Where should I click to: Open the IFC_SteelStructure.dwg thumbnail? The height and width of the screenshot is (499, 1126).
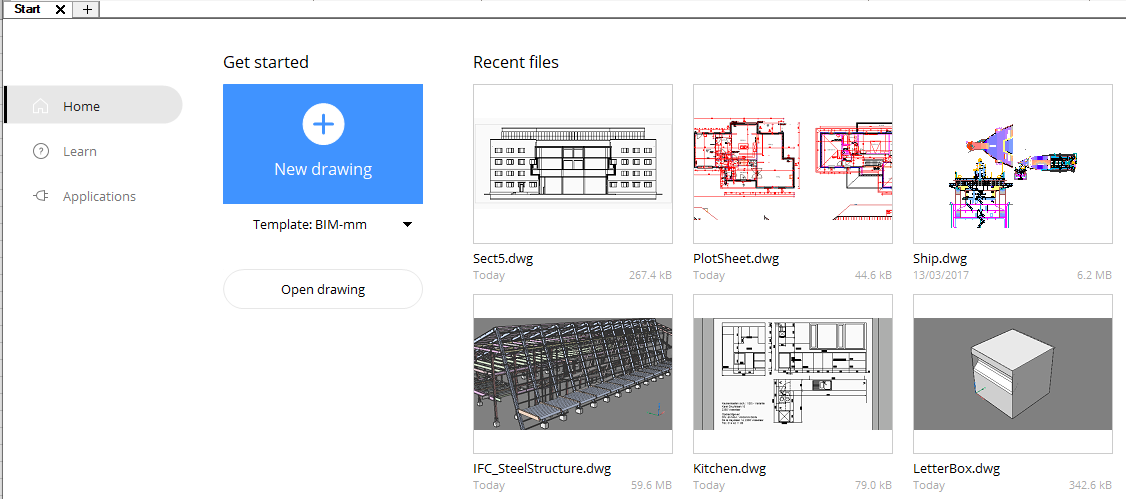coord(572,374)
